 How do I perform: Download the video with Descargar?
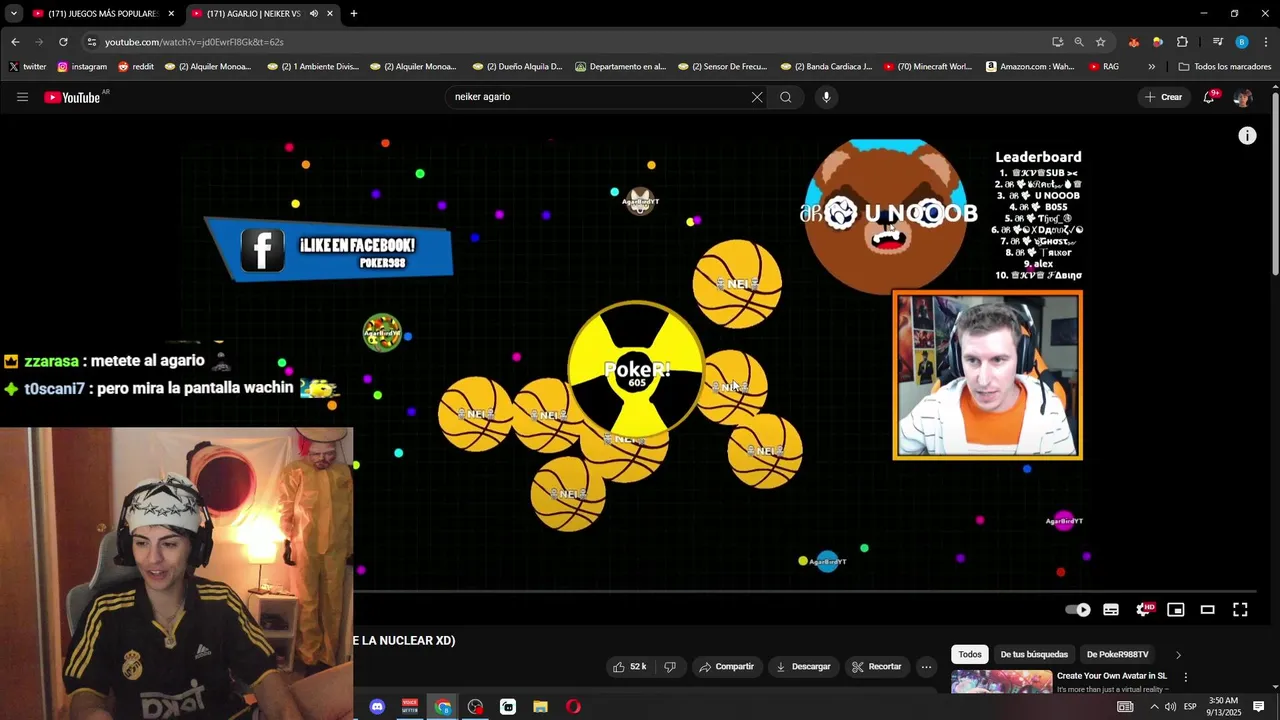coord(803,667)
